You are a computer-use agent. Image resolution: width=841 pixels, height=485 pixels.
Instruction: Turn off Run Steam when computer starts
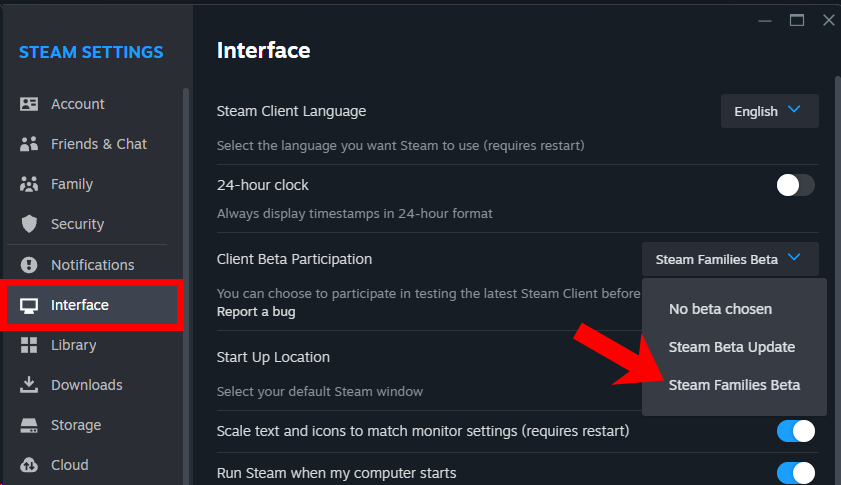795,473
